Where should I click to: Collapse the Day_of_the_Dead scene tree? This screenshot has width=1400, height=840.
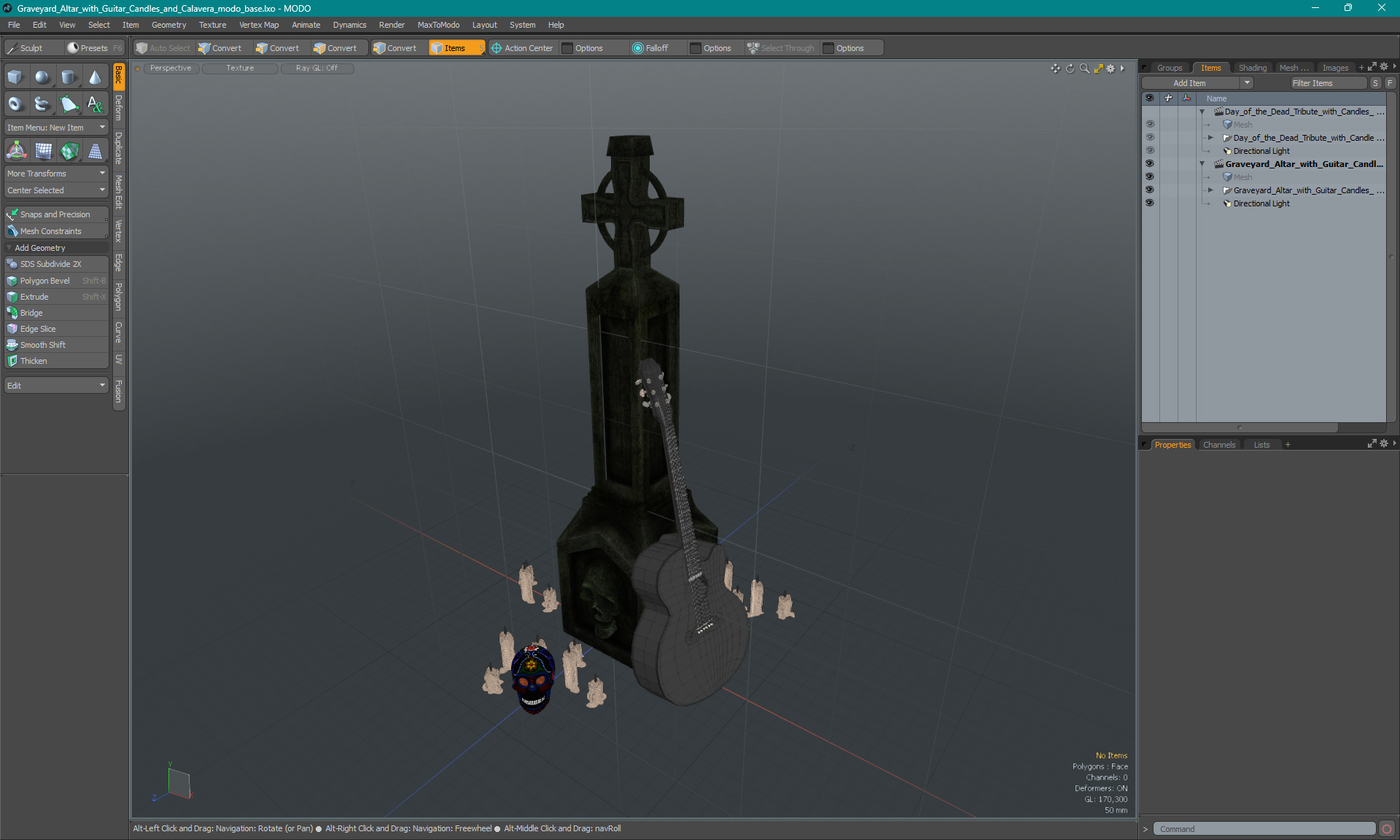(1202, 112)
